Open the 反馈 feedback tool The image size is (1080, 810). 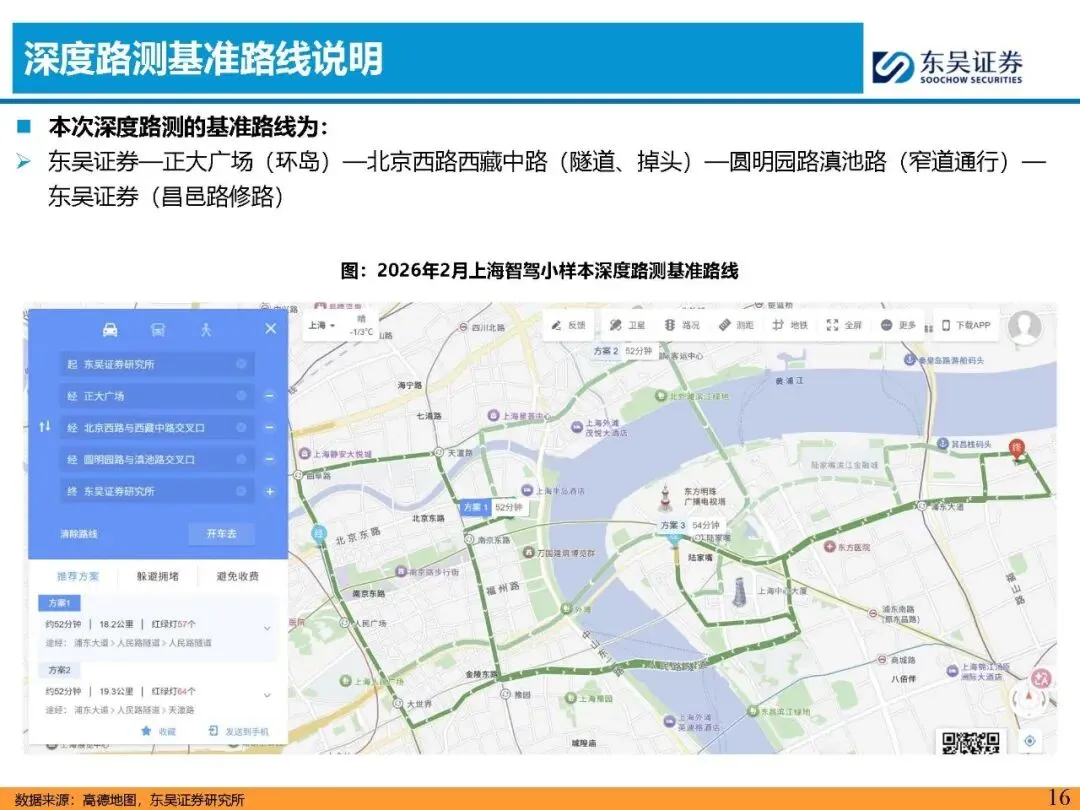coord(569,325)
